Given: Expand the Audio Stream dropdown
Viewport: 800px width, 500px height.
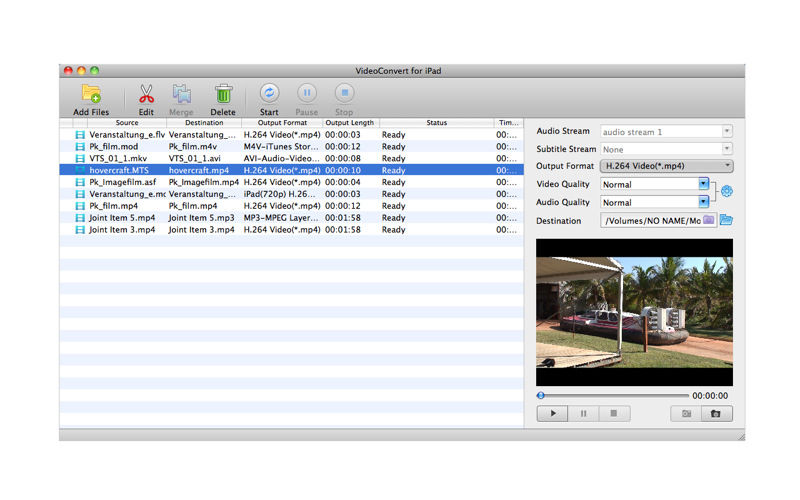Looking at the screenshot, I should tap(727, 131).
